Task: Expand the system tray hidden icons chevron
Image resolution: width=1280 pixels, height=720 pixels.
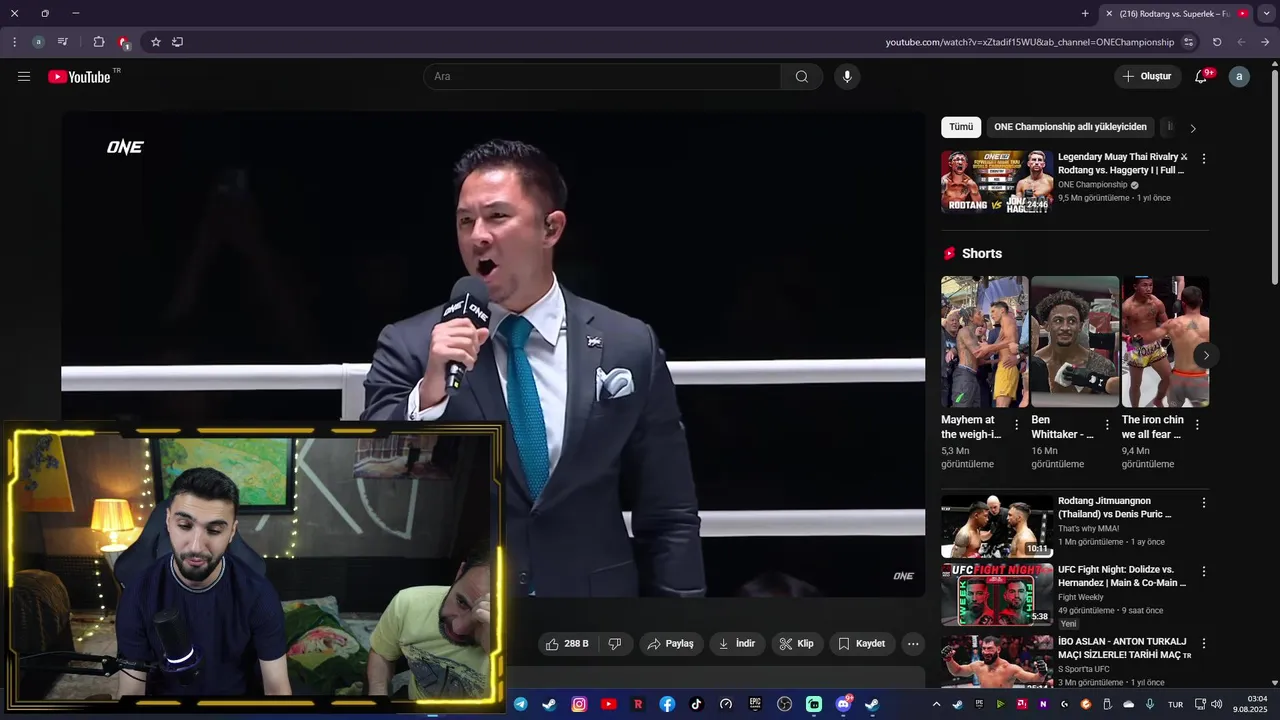Action: coord(936,704)
